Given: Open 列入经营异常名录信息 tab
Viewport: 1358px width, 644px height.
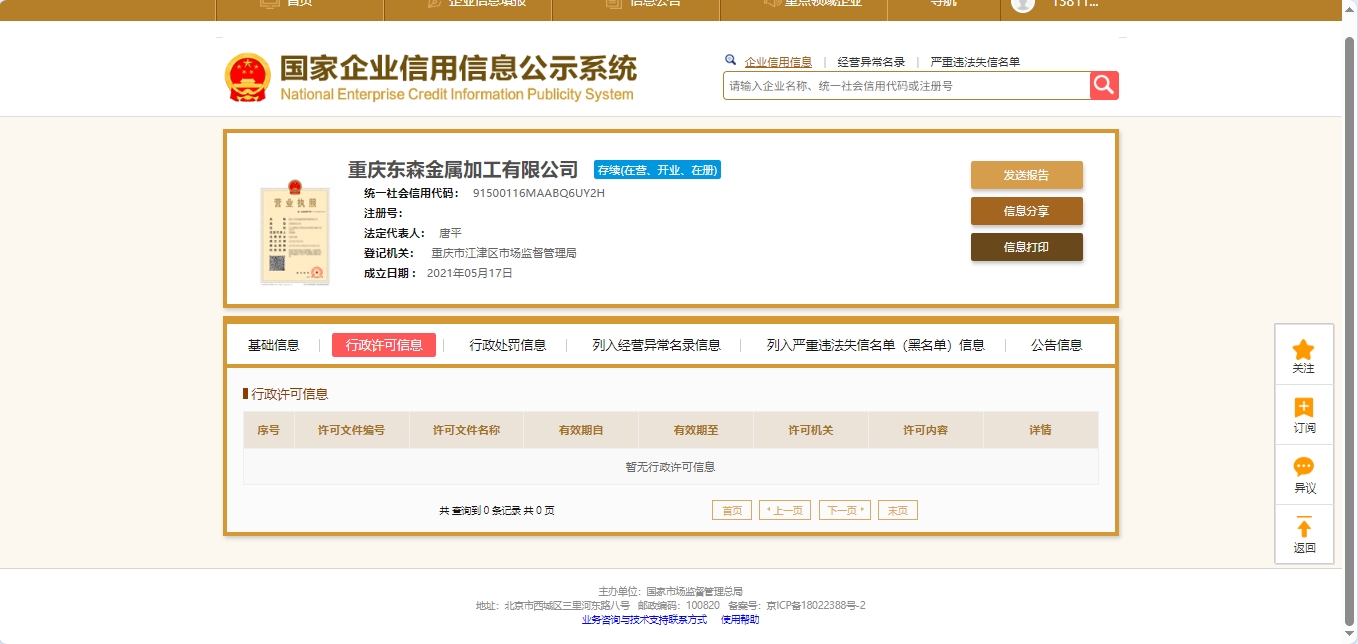Looking at the screenshot, I should pyautogui.click(x=656, y=345).
